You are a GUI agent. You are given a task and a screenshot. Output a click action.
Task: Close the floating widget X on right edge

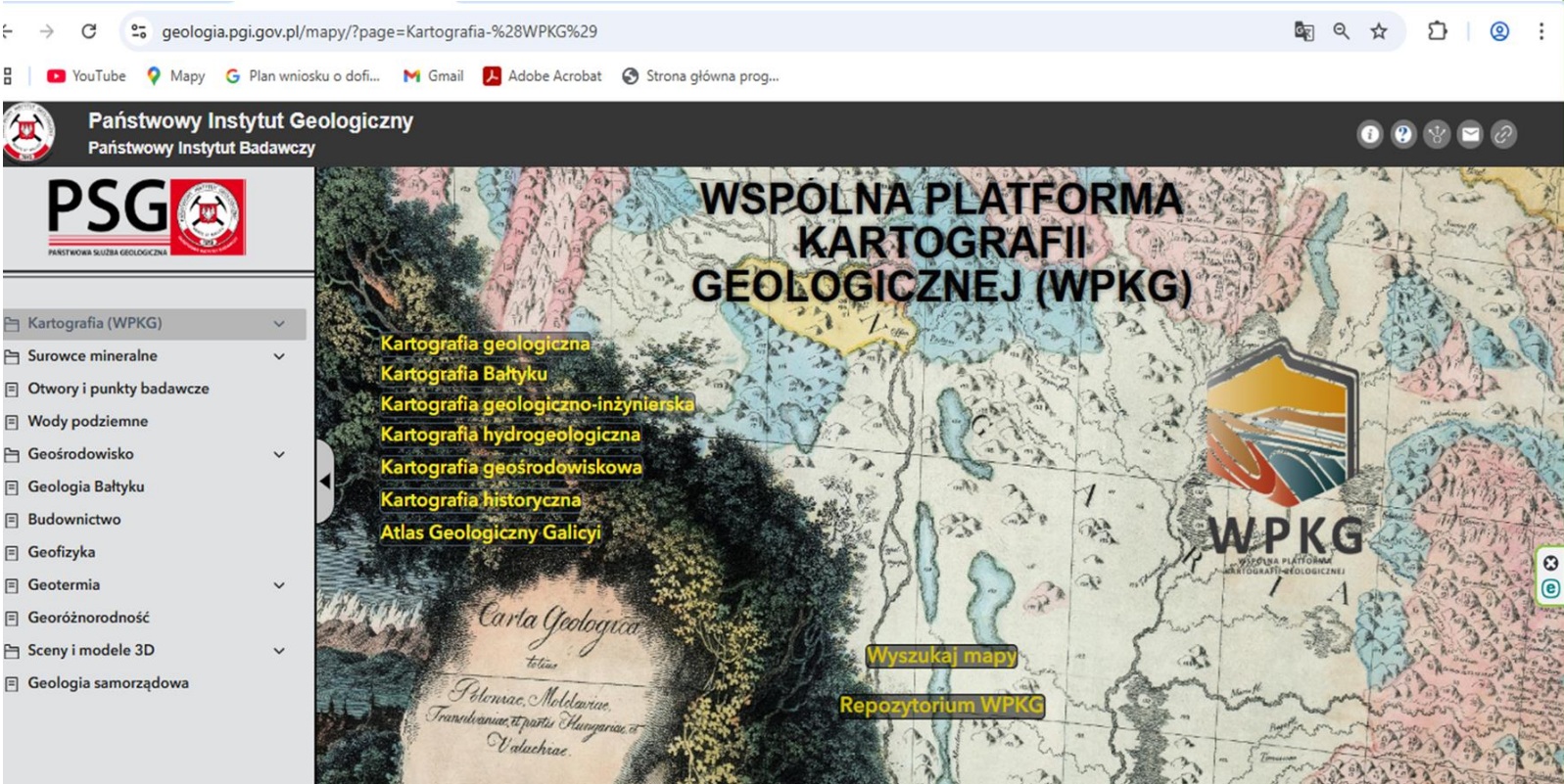[x=1550, y=563]
